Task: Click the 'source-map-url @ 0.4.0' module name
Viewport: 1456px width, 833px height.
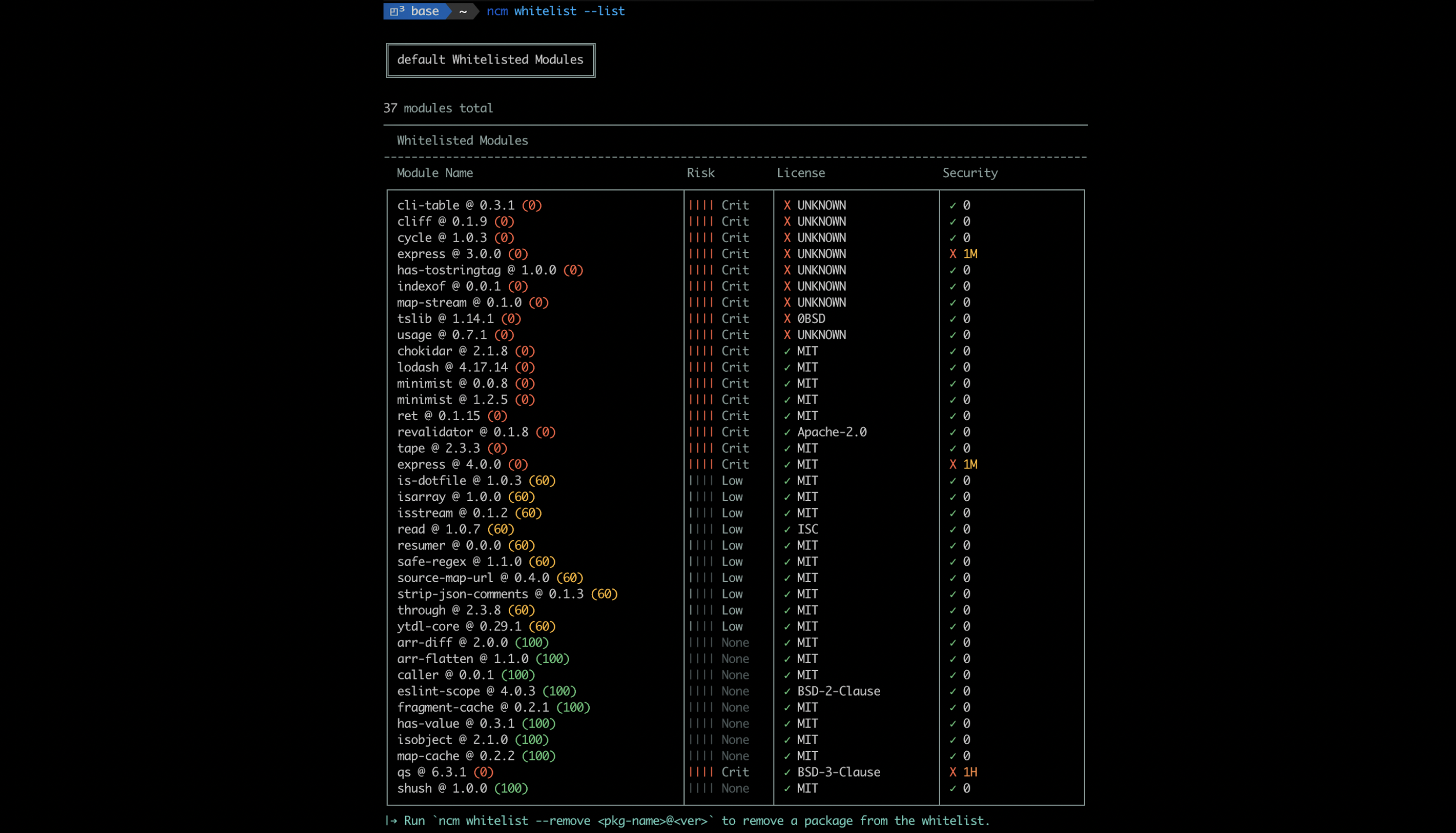Action: pos(473,578)
